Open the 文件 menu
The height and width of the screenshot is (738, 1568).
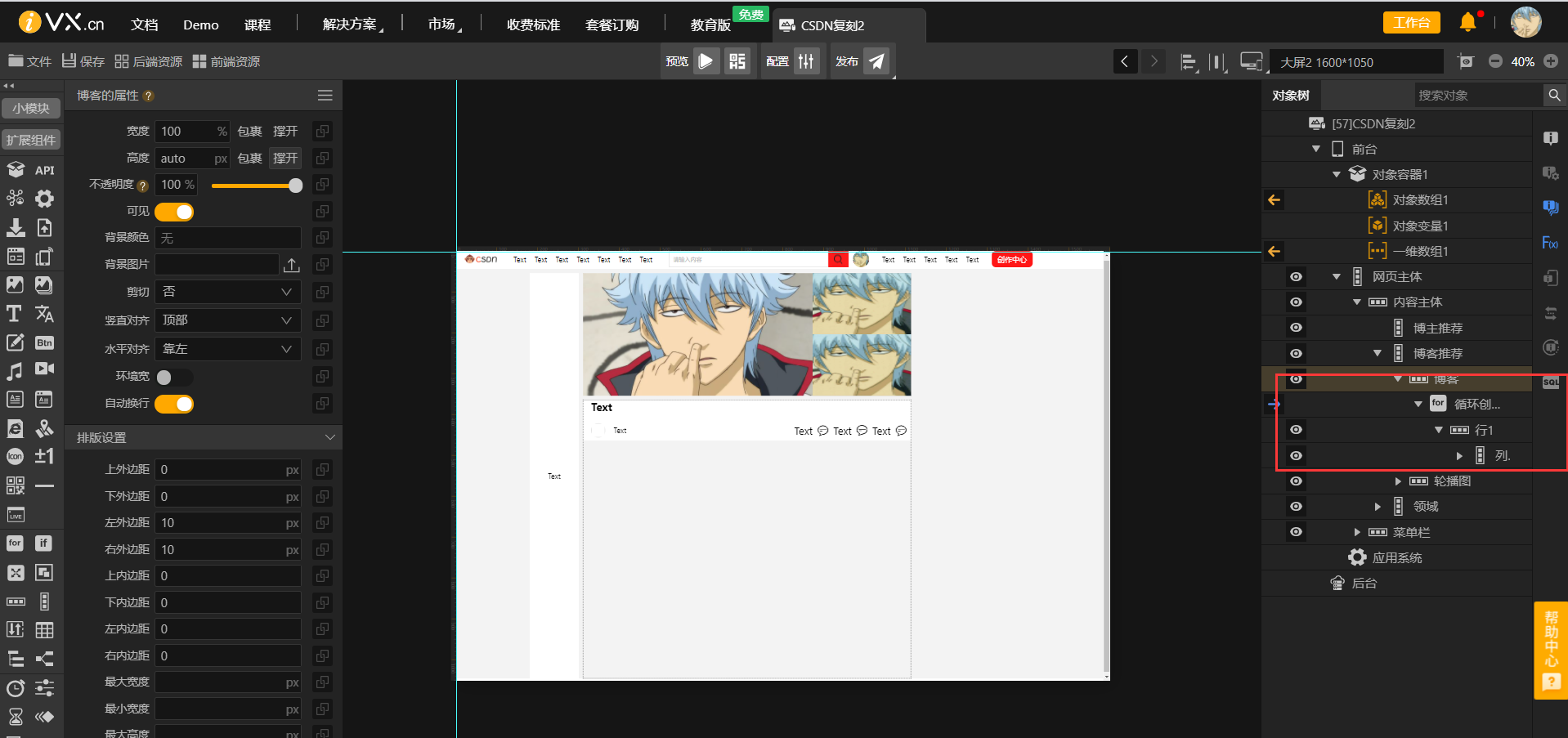29,61
